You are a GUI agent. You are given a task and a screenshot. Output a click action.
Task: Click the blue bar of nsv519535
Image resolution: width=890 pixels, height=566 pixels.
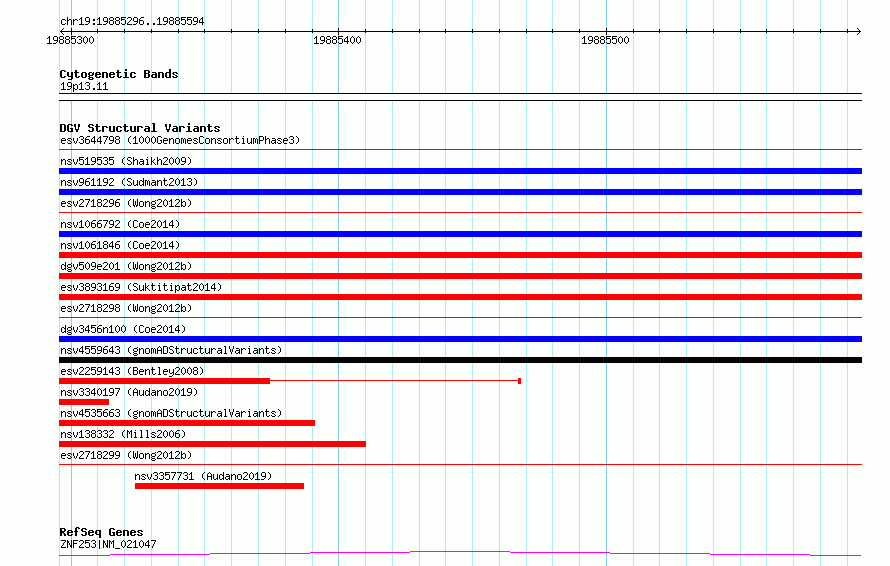[460, 171]
